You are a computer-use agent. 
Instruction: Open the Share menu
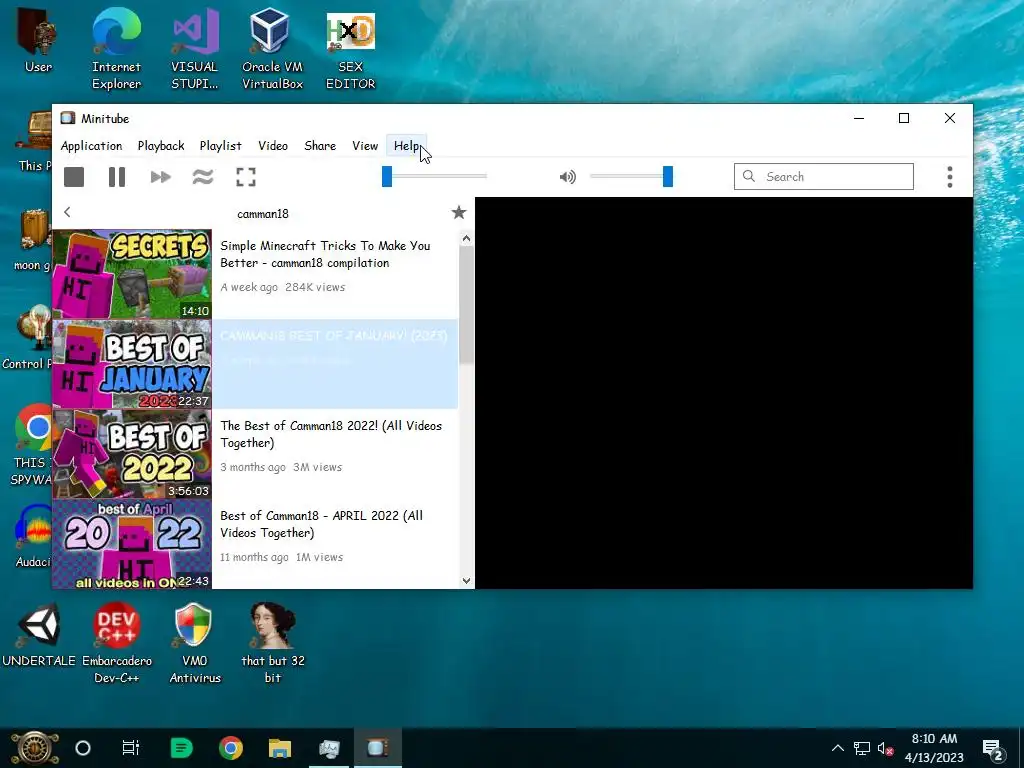[320, 146]
